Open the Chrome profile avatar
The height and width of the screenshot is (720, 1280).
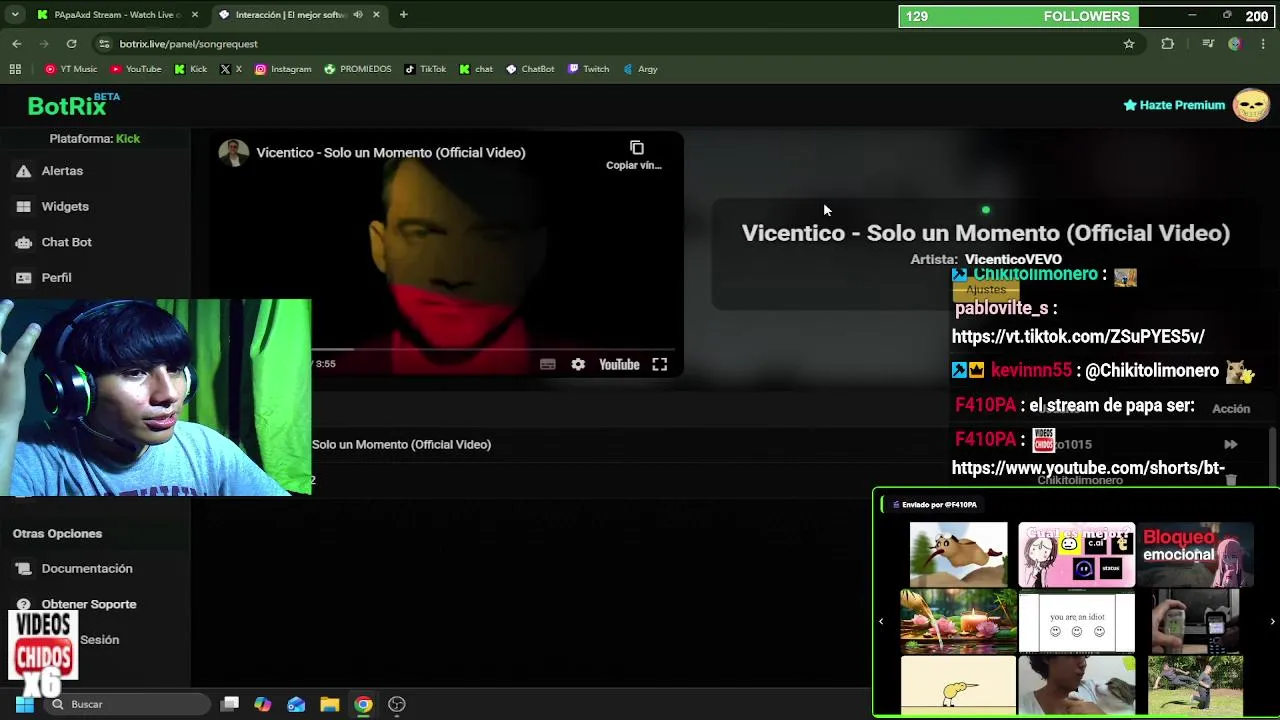1235,44
